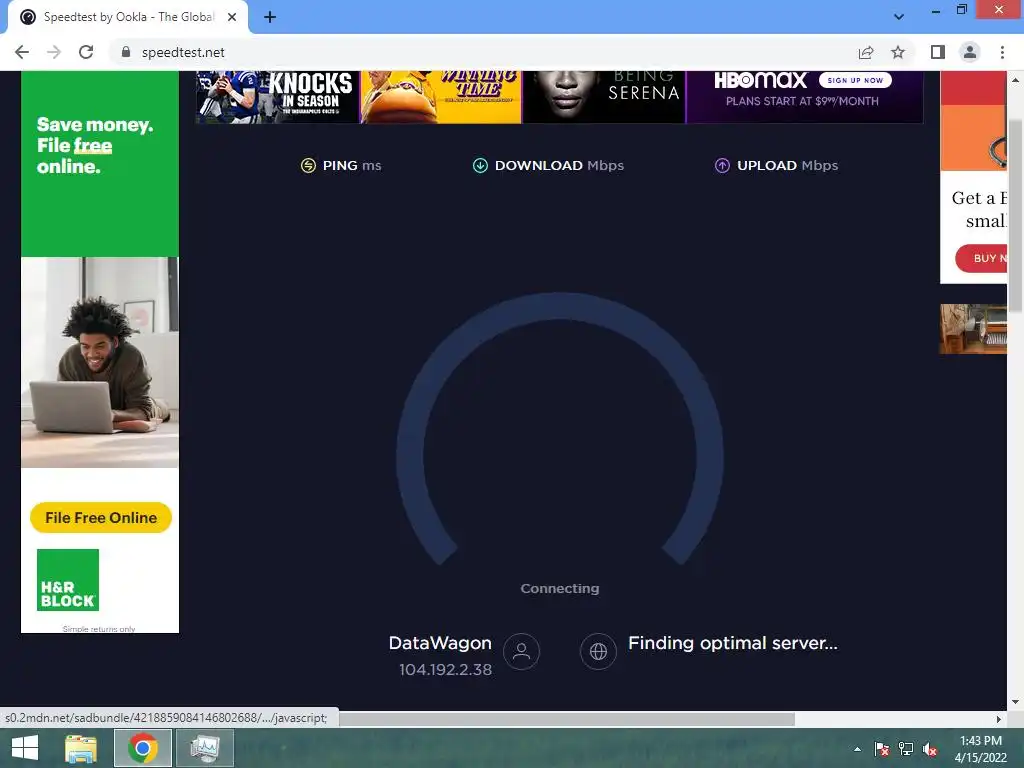This screenshot has height=768, width=1024.
Task: Reload the speedtest.net page
Action: pyautogui.click(x=86, y=52)
